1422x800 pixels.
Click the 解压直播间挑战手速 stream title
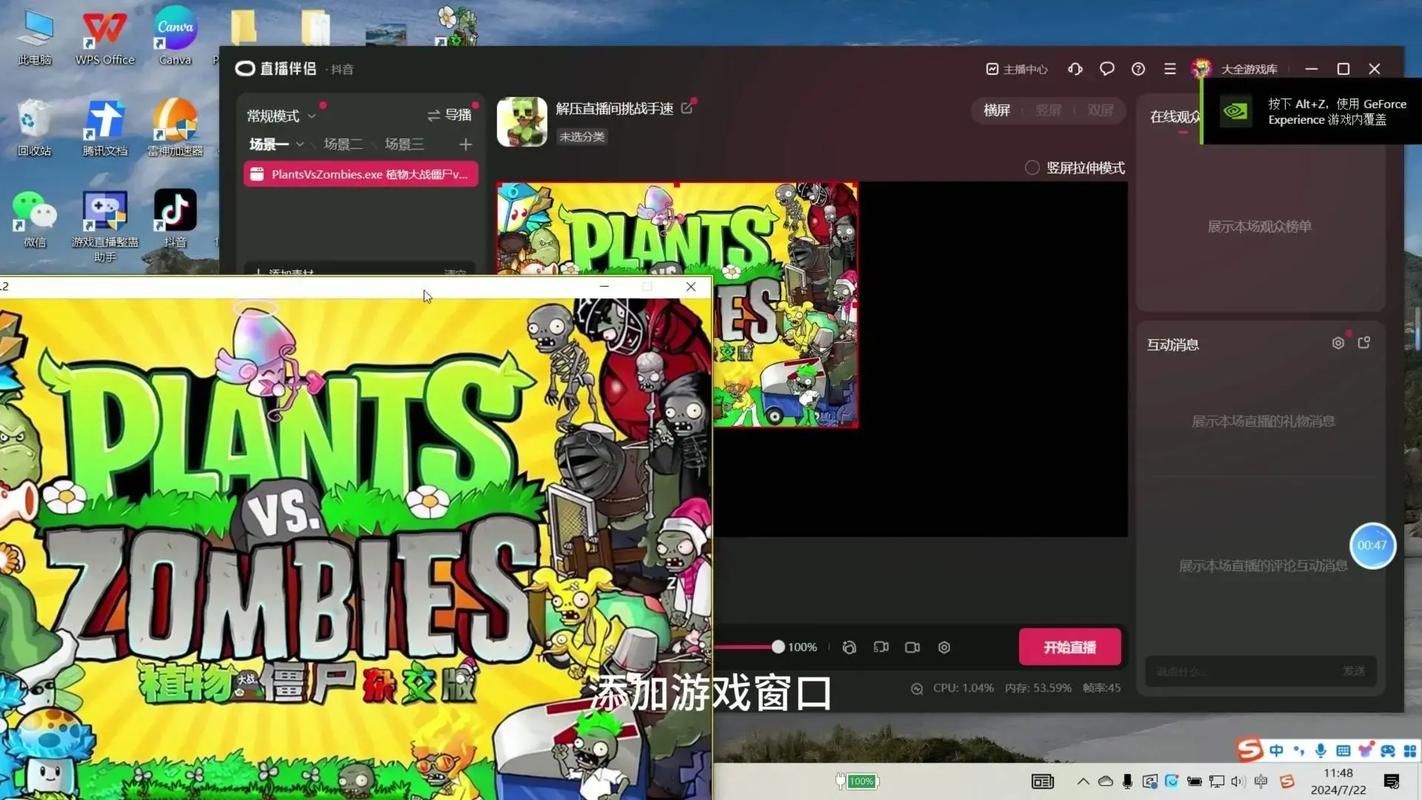(x=615, y=108)
